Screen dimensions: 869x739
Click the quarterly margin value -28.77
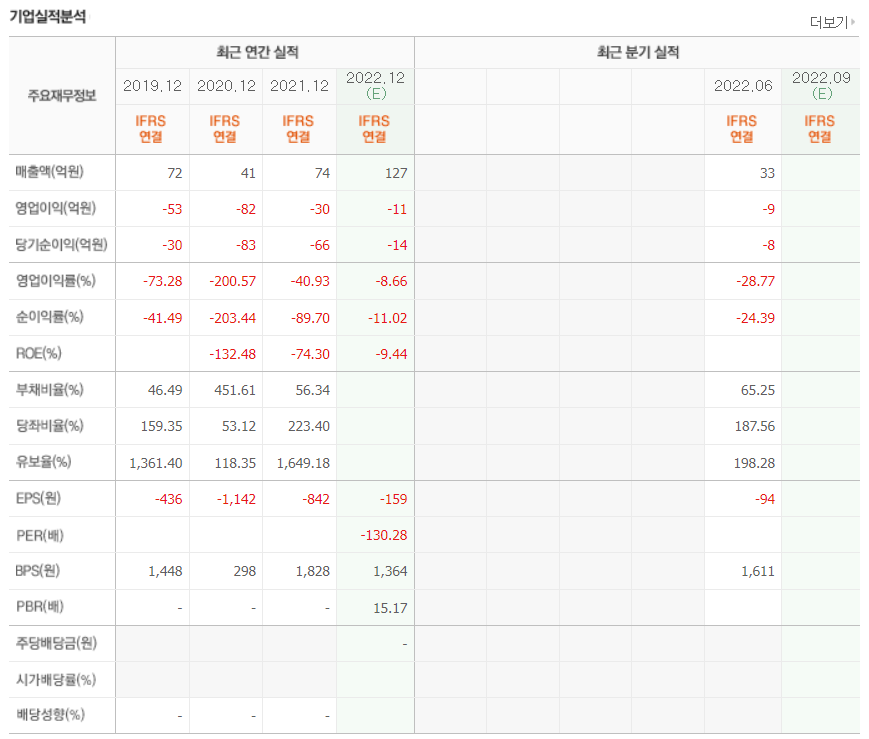756,282
